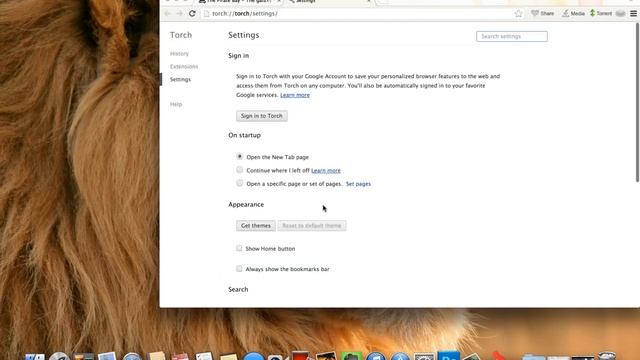The height and width of the screenshot is (360, 640).
Task: Click the settings page vertical scrollbar
Action: coord(637,102)
